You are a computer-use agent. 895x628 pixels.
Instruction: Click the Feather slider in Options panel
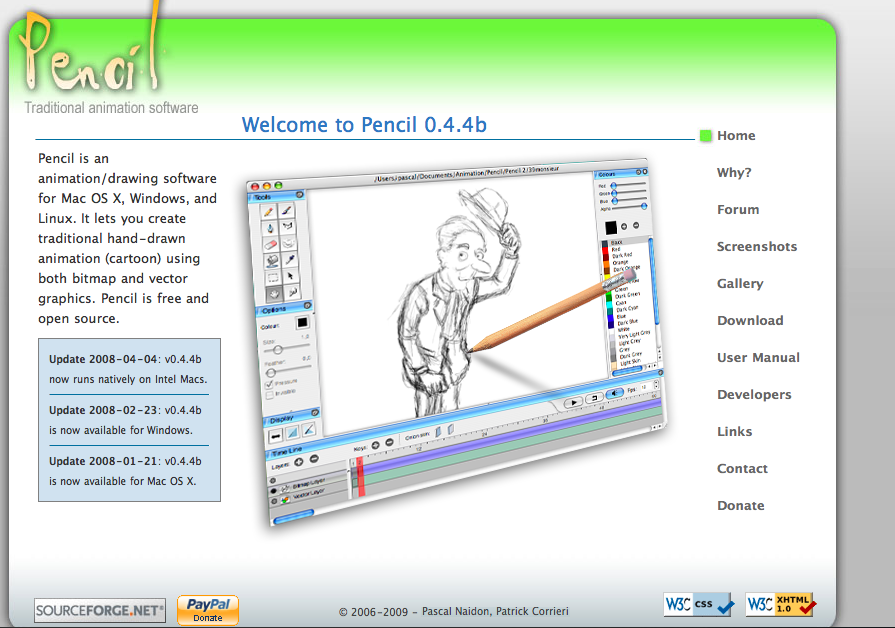point(288,369)
